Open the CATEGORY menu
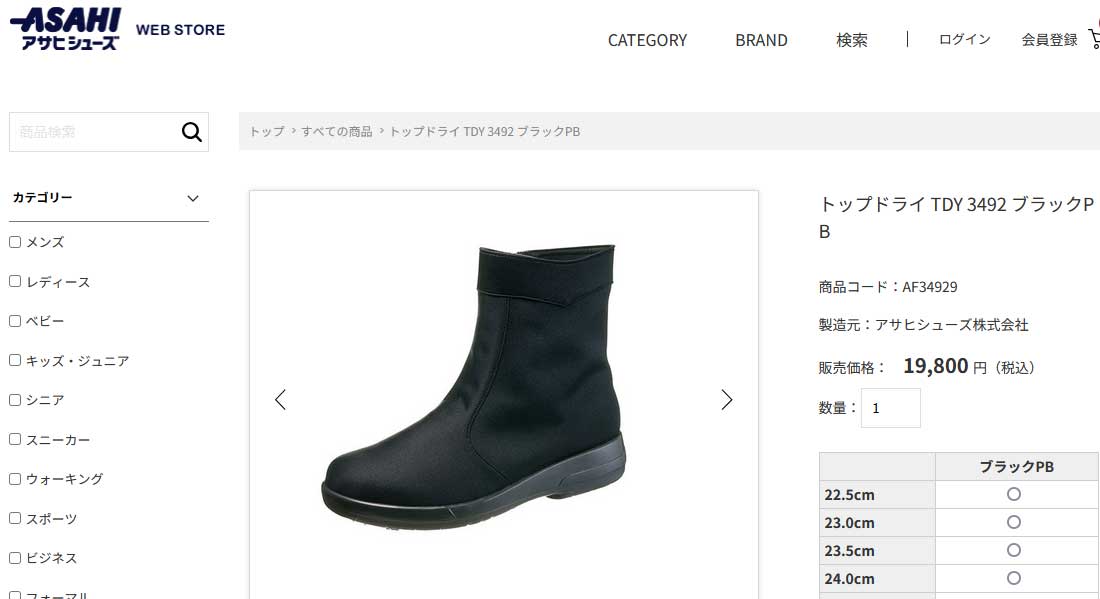Viewport: 1100px width, 599px height. coord(648,41)
